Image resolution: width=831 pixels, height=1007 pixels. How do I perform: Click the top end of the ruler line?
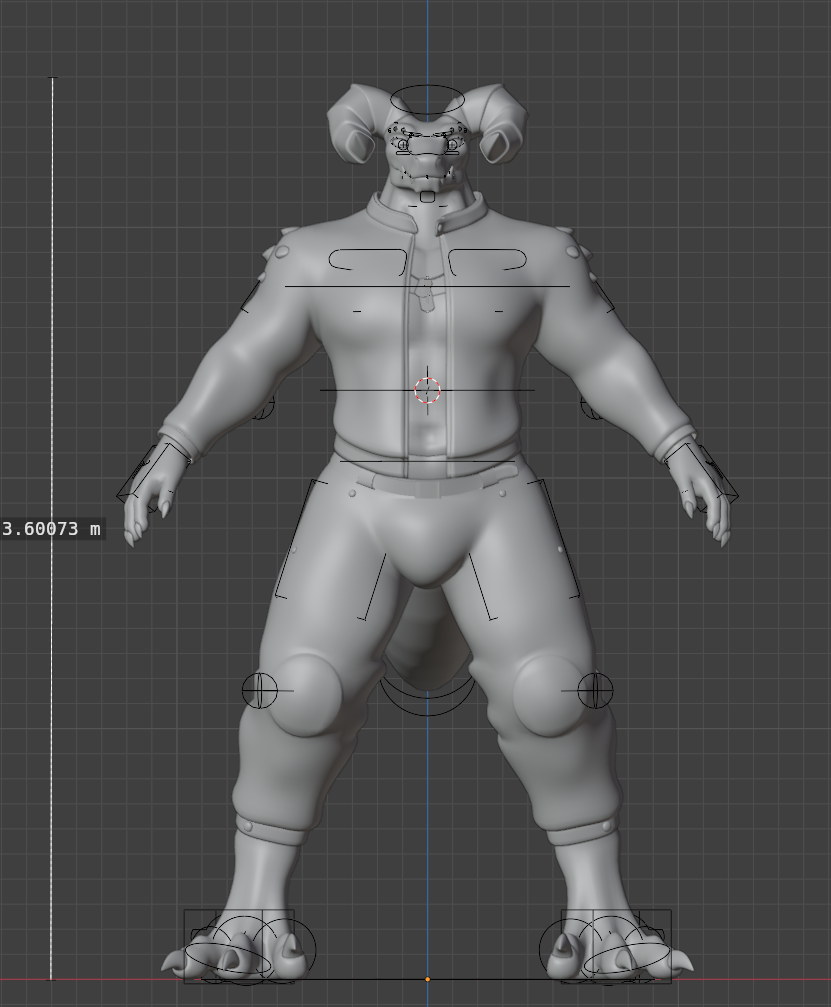point(52,78)
